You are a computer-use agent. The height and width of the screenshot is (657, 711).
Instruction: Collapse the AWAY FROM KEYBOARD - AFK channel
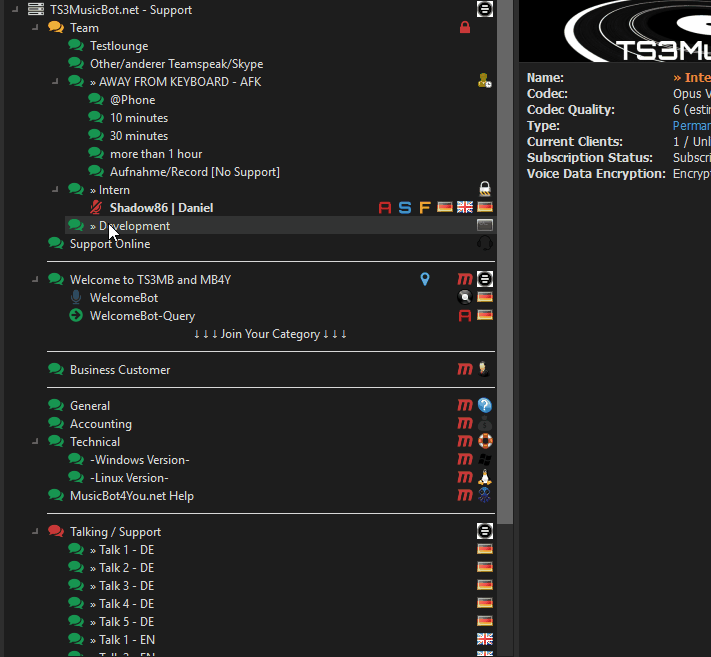(x=55, y=81)
